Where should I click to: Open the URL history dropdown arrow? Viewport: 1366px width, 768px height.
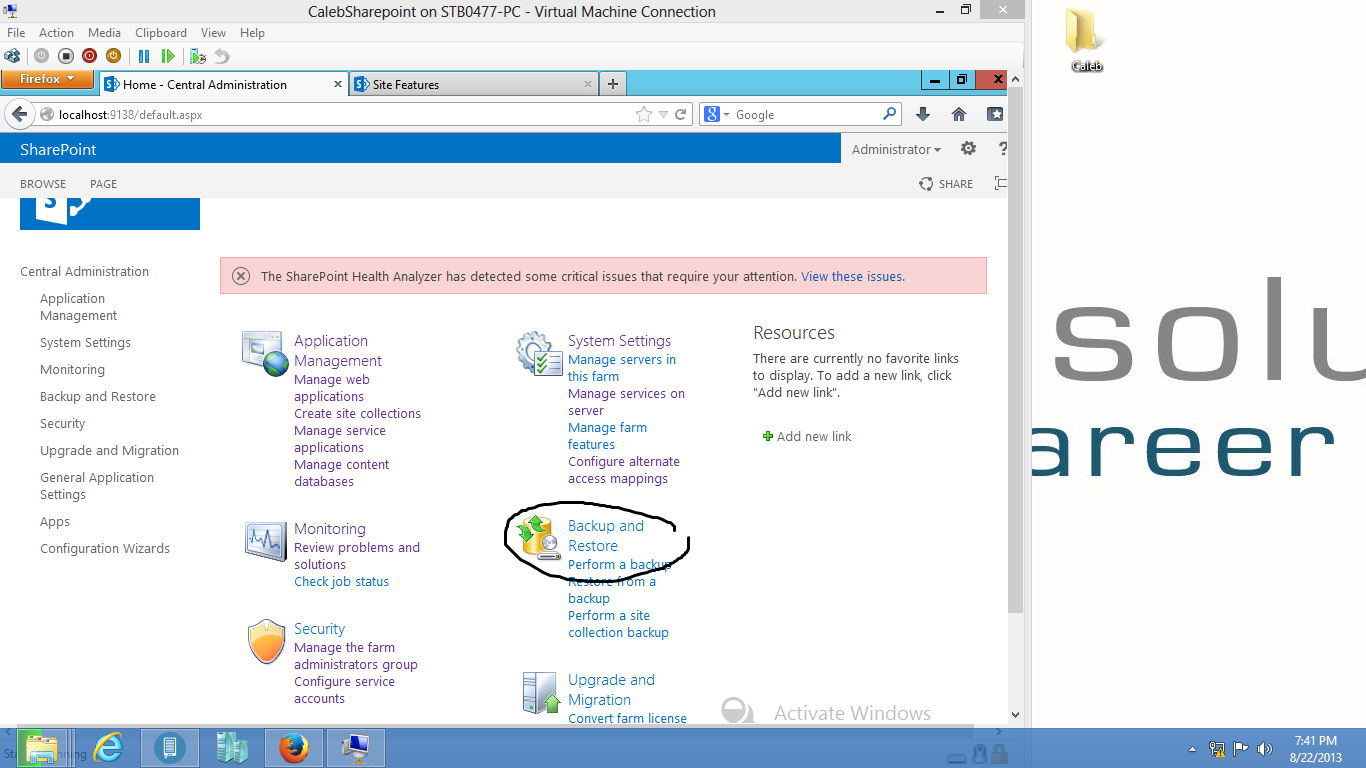pyautogui.click(x=662, y=115)
